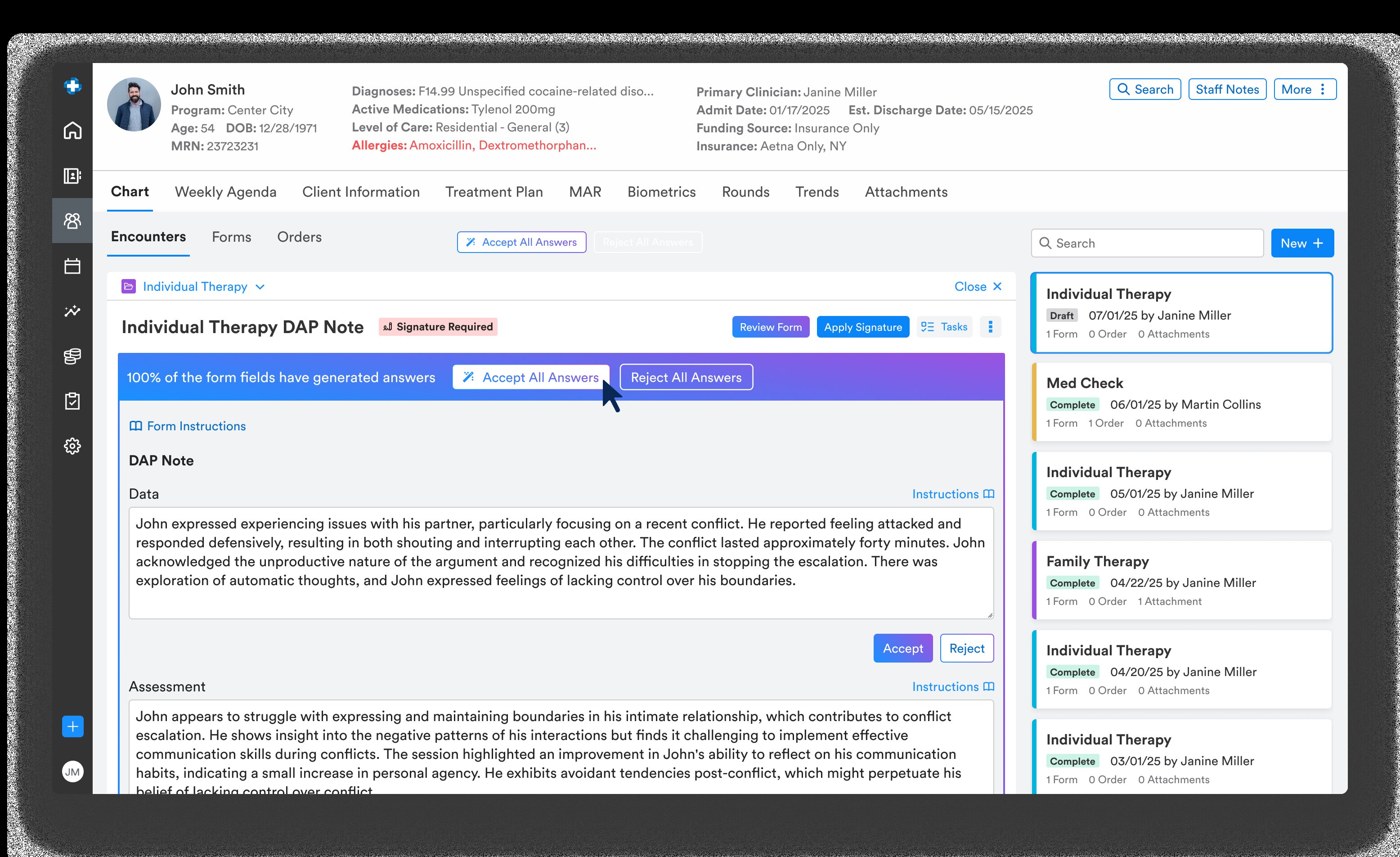Click the JM user avatar
The image size is (1400, 857).
click(x=73, y=771)
